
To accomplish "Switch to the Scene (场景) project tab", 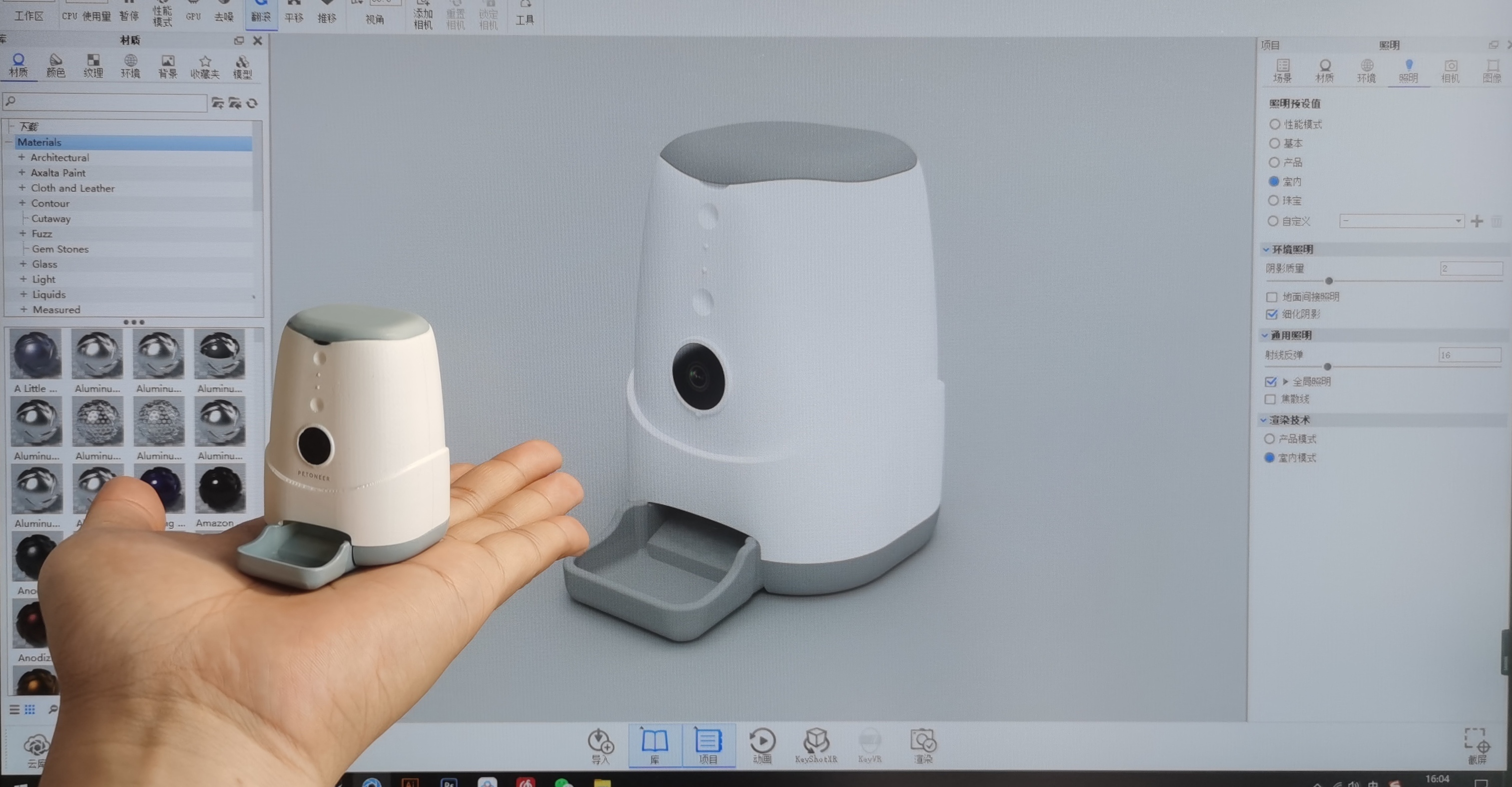I will (1283, 70).
